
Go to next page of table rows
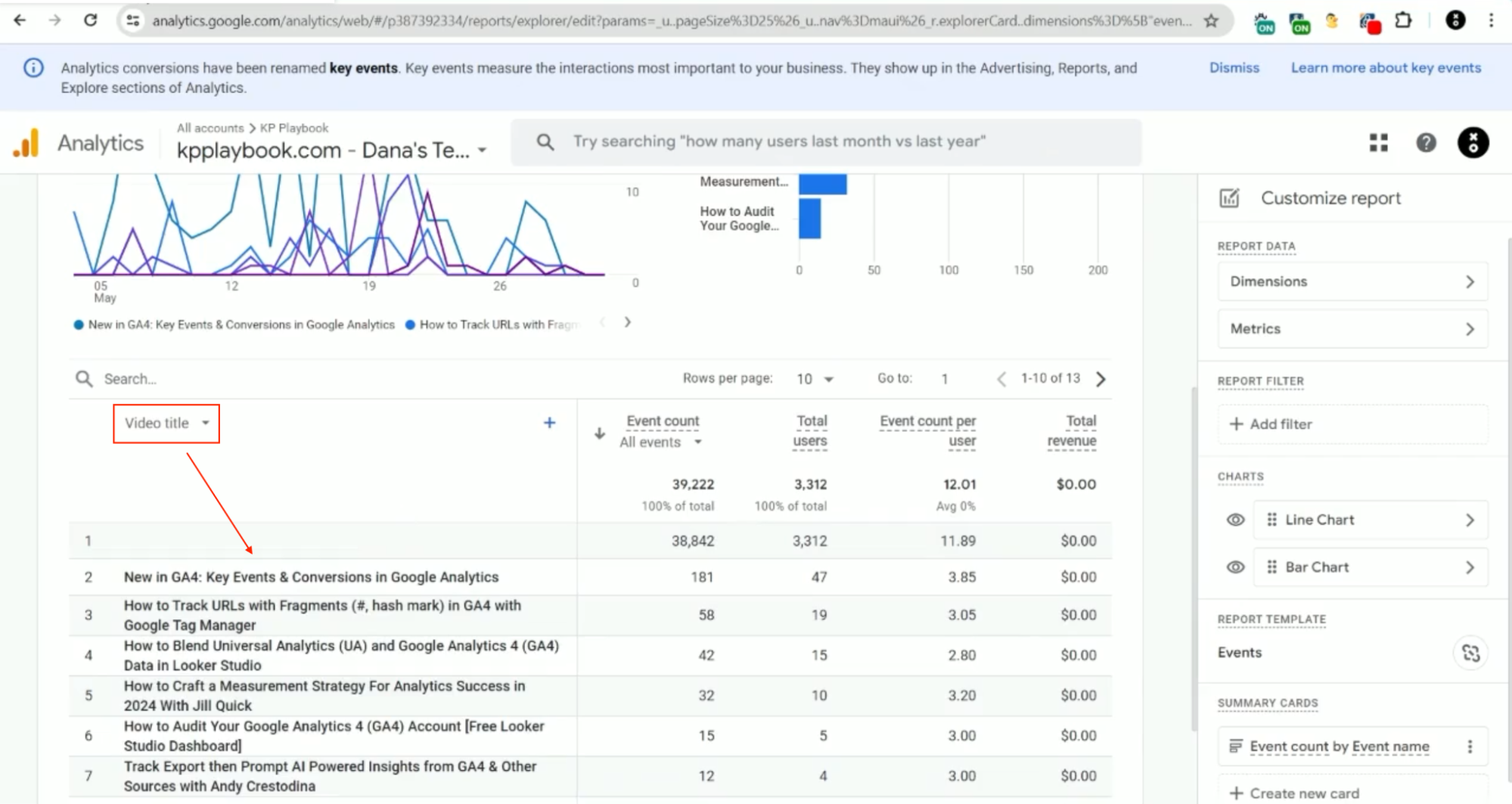click(x=1101, y=379)
